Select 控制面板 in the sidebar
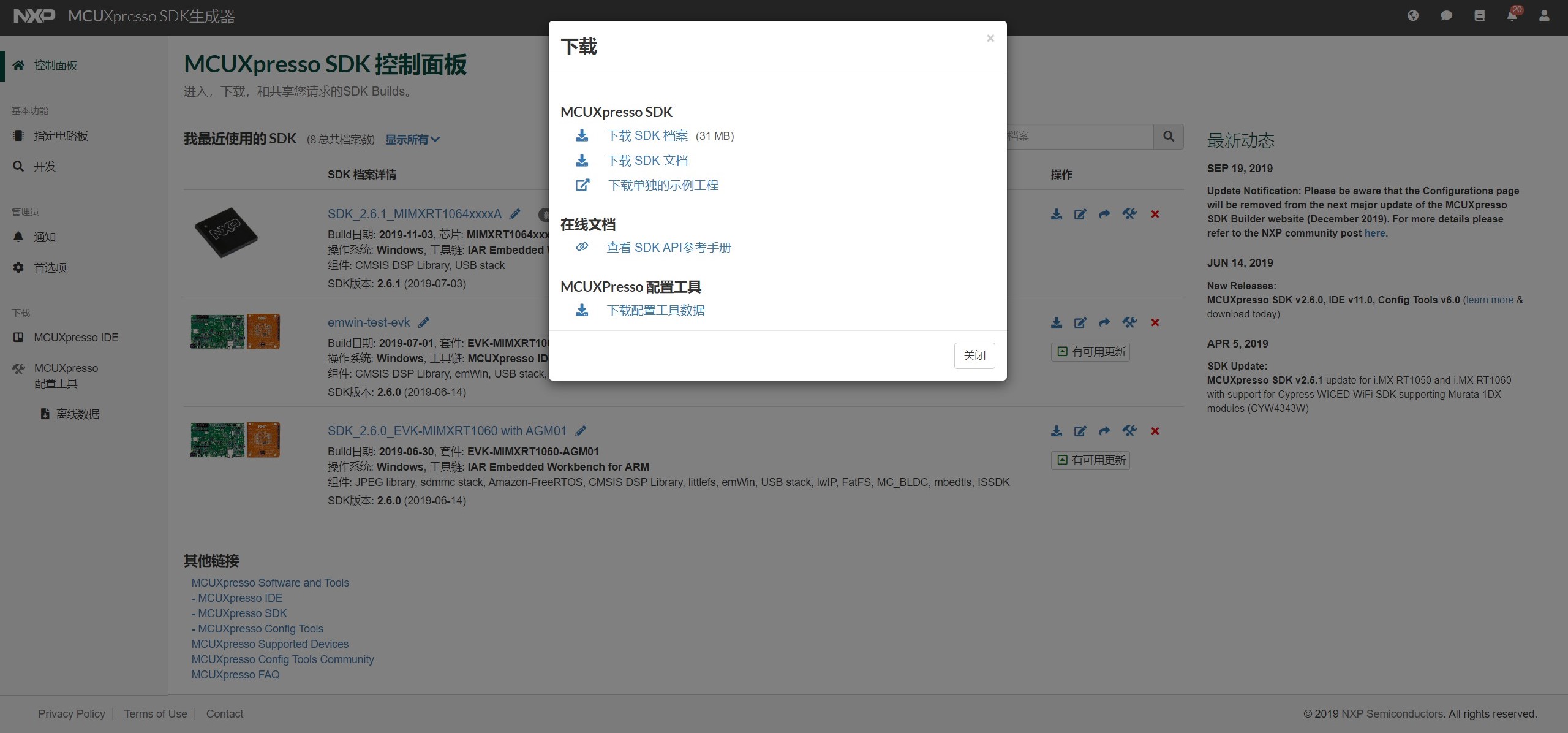1568x733 pixels. click(x=55, y=66)
